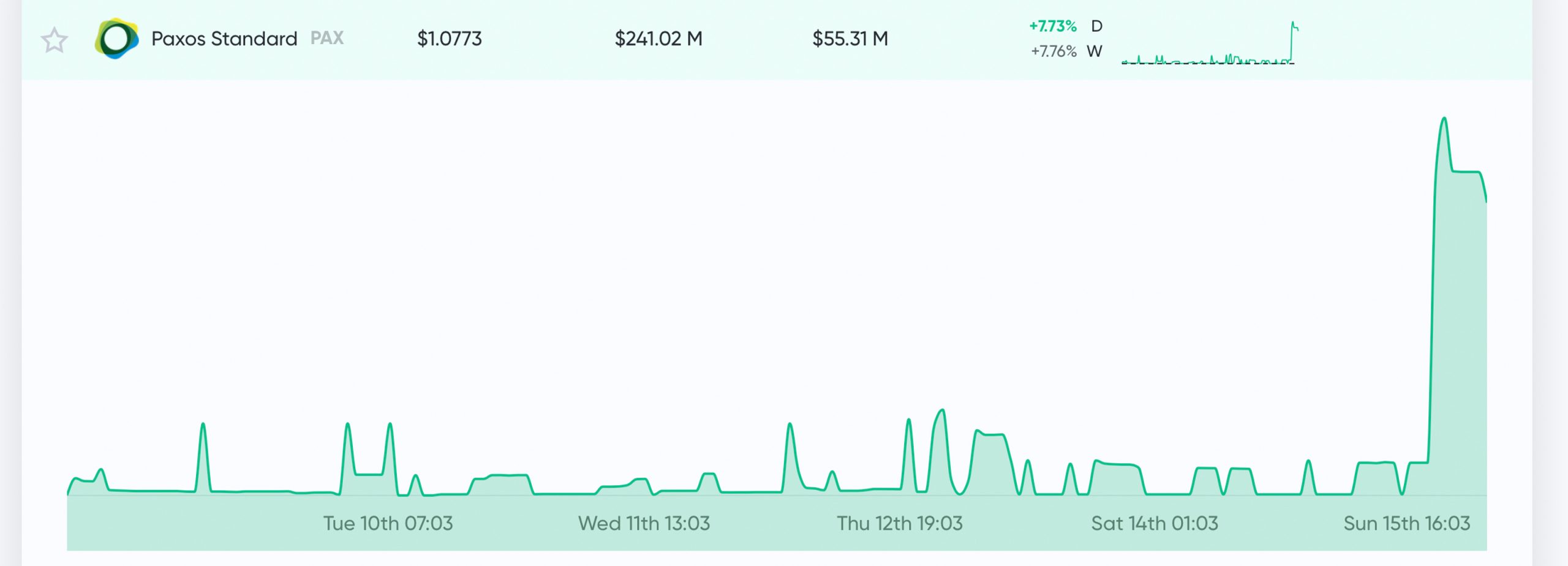Click the $55.31 M volume figure
Image resolution: width=1568 pixels, height=566 pixels.
(x=850, y=39)
